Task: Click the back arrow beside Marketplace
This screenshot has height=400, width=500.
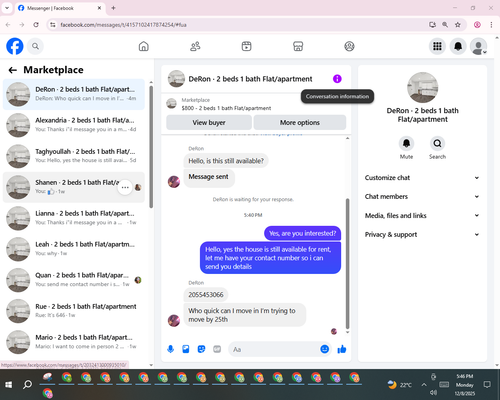Action: coord(13,70)
